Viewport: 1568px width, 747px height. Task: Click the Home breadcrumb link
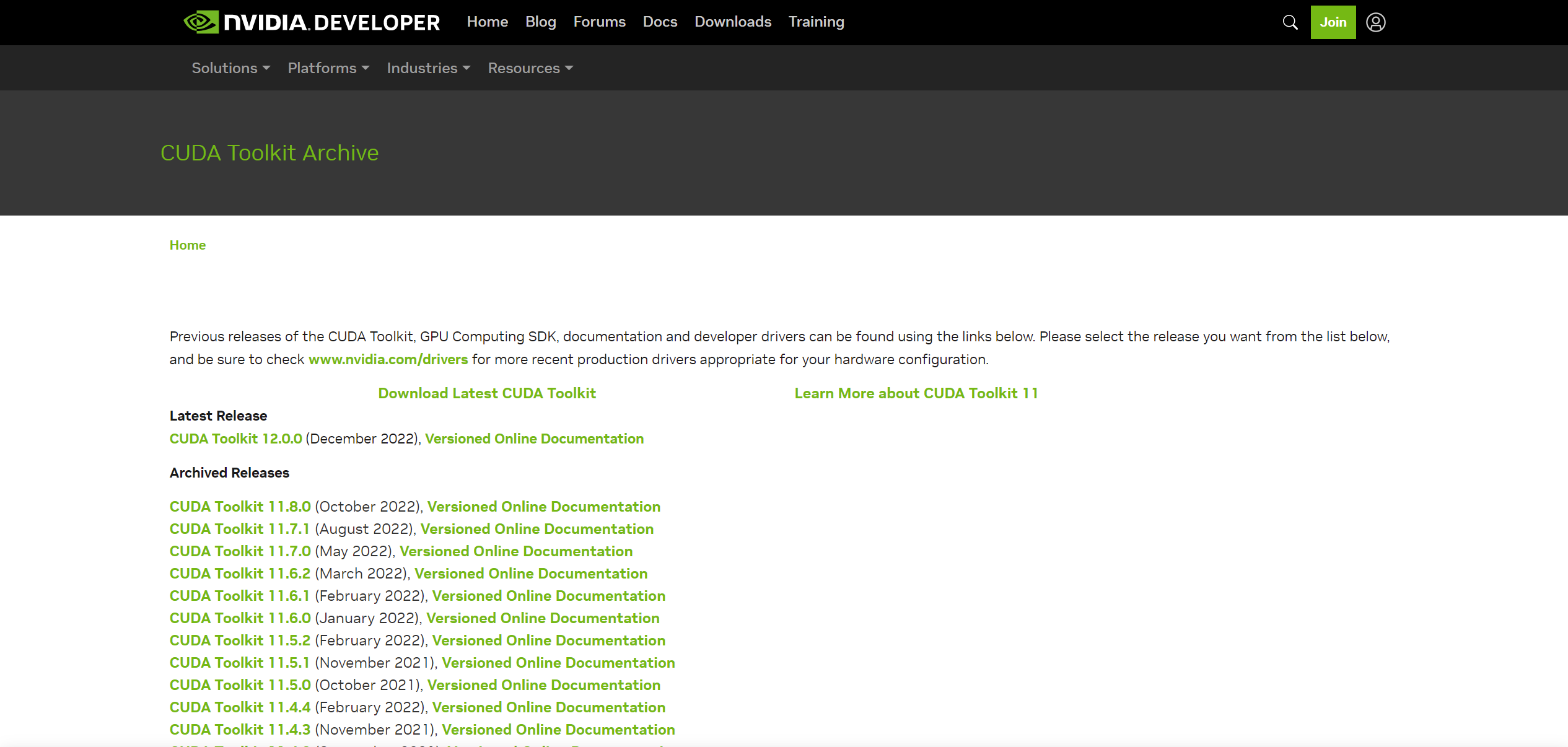[x=188, y=245]
